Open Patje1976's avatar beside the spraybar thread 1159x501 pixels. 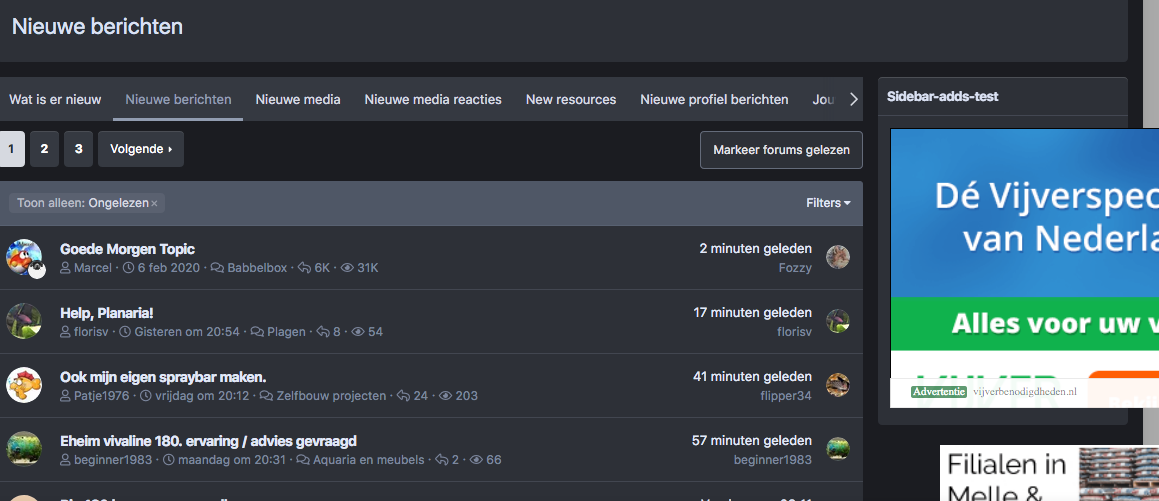(x=24, y=385)
